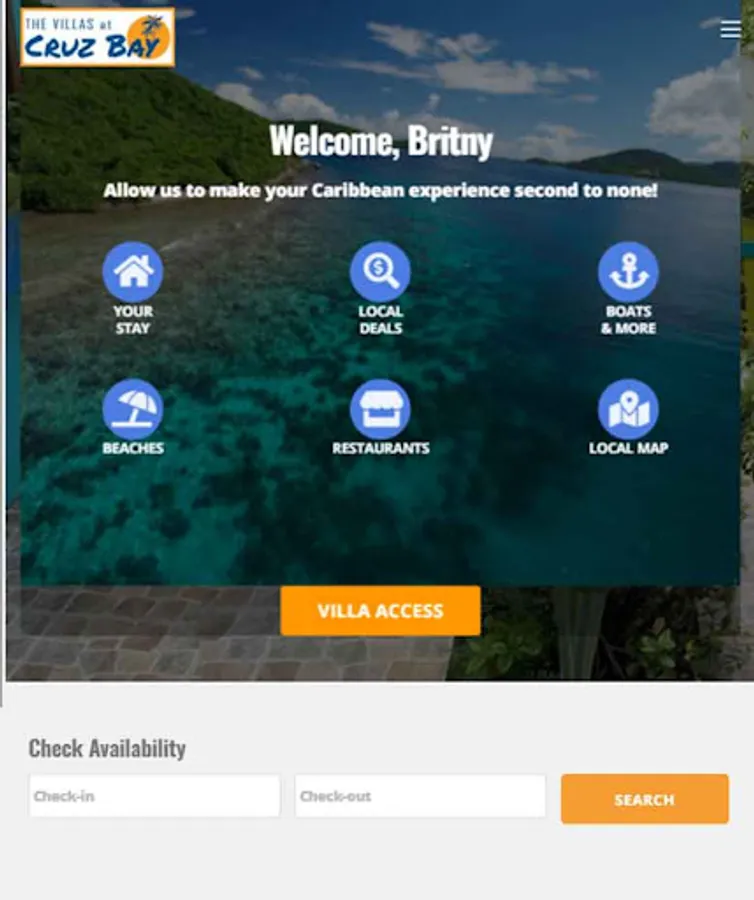Screen dimensions: 754x900
Task: Click the Beaches text label
Action: point(133,448)
